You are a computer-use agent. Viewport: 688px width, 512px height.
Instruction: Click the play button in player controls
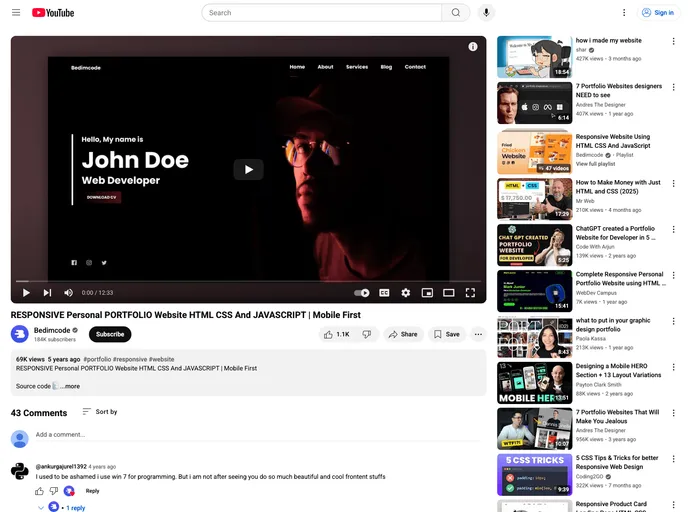click(x=26, y=293)
